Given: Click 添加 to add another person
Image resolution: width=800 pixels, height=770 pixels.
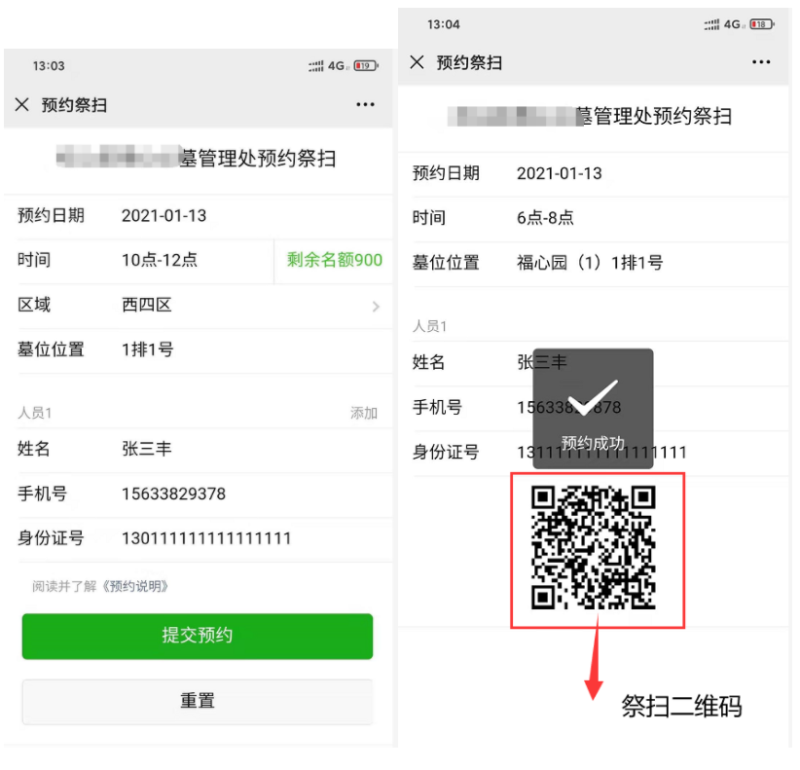Looking at the screenshot, I should (364, 413).
